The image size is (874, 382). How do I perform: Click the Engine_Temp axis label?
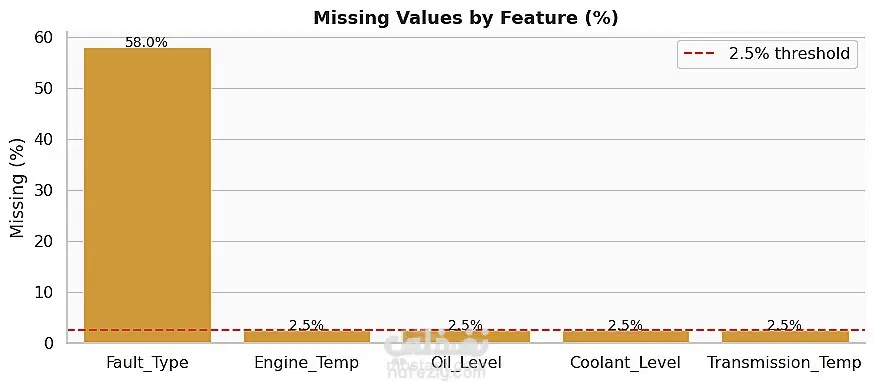(307, 363)
